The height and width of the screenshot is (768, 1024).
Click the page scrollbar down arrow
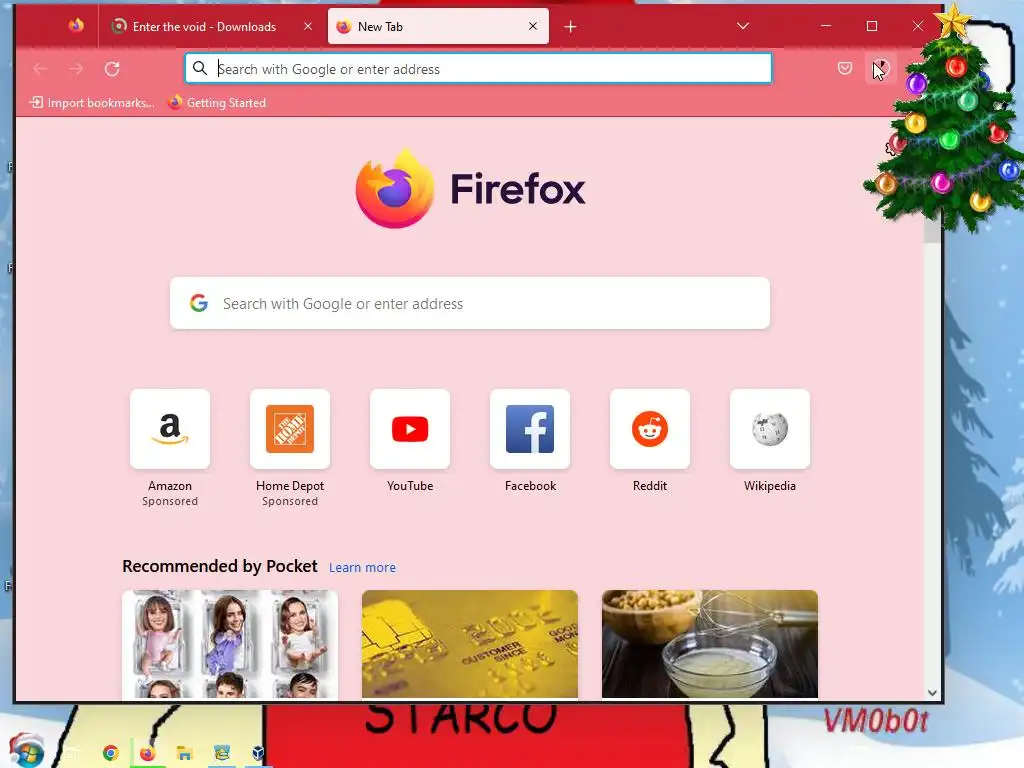point(933,693)
